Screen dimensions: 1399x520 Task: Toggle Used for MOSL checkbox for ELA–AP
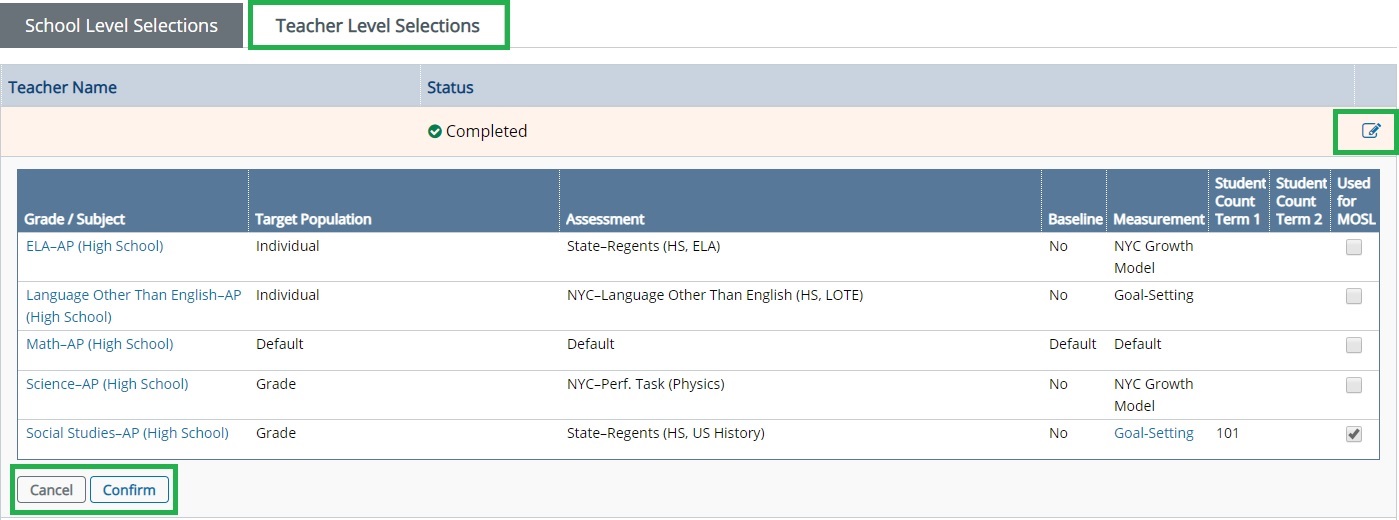click(x=1353, y=248)
